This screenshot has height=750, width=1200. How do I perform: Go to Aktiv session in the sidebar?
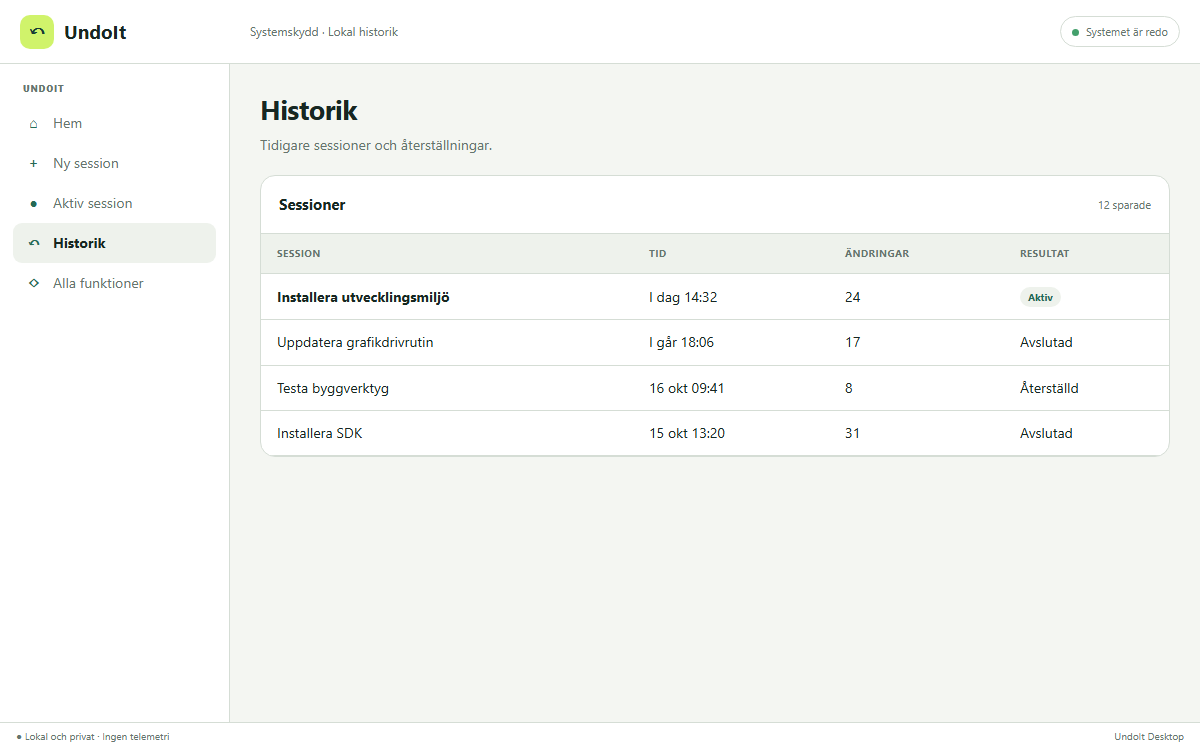point(114,203)
